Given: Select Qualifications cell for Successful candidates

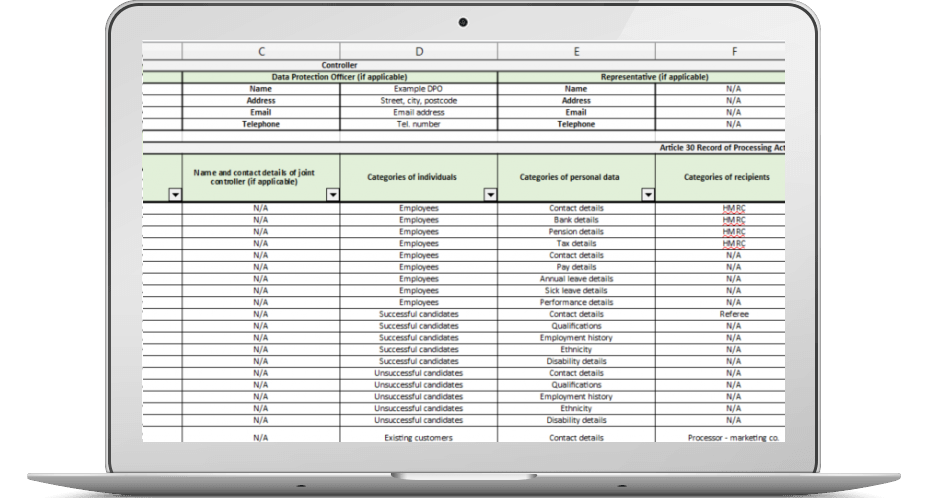Looking at the screenshot, I should coord(576,326).
